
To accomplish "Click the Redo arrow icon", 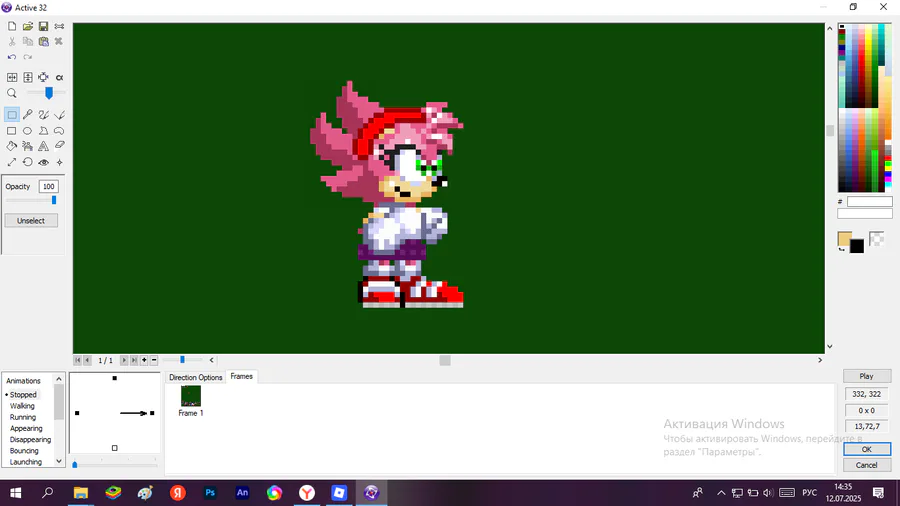I will click(28, 57).
